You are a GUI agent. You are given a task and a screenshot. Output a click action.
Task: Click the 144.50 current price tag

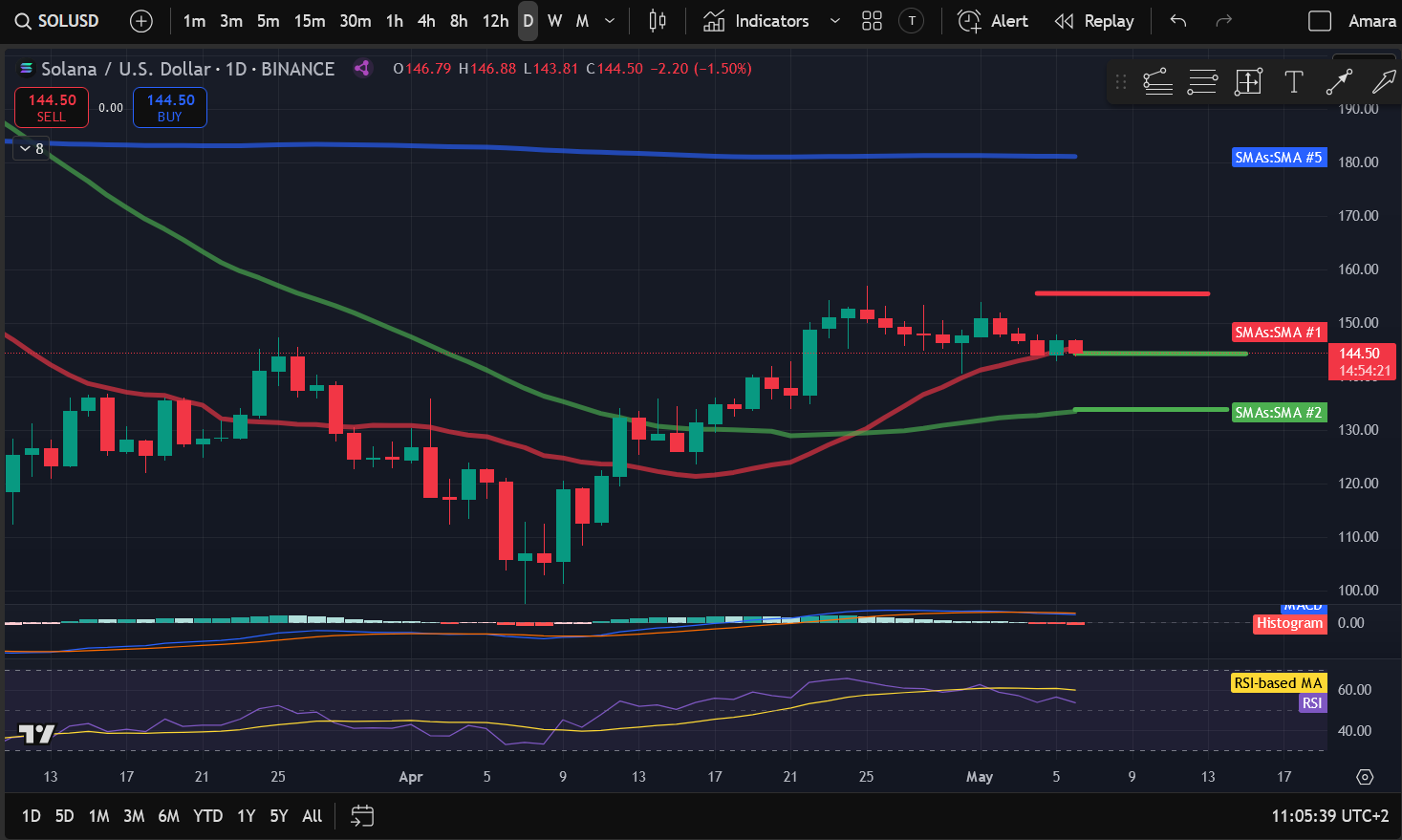click(1363, 361)
